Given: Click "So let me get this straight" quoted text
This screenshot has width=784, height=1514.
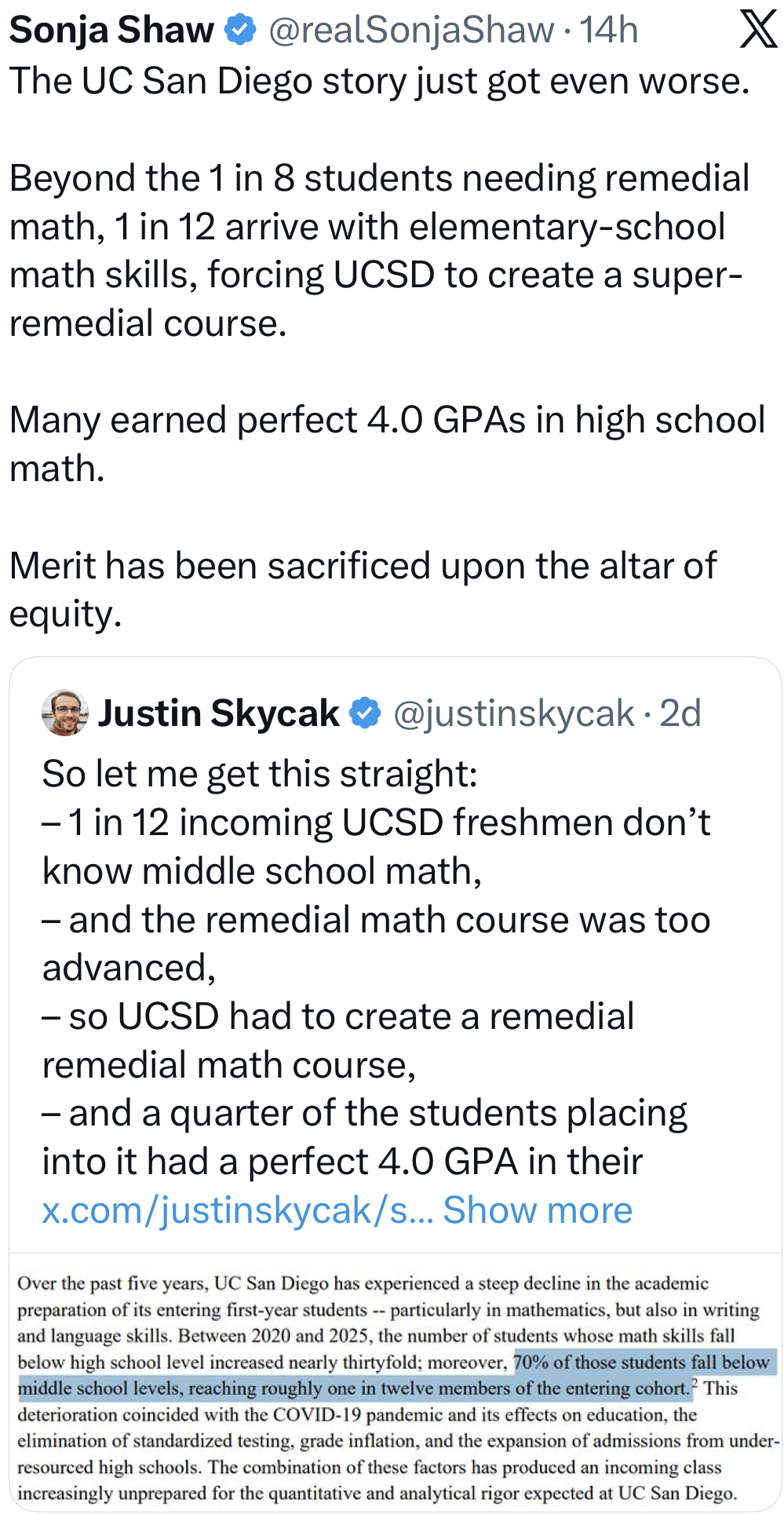Looking at the screenshot, I should click(x=260, y=774).
